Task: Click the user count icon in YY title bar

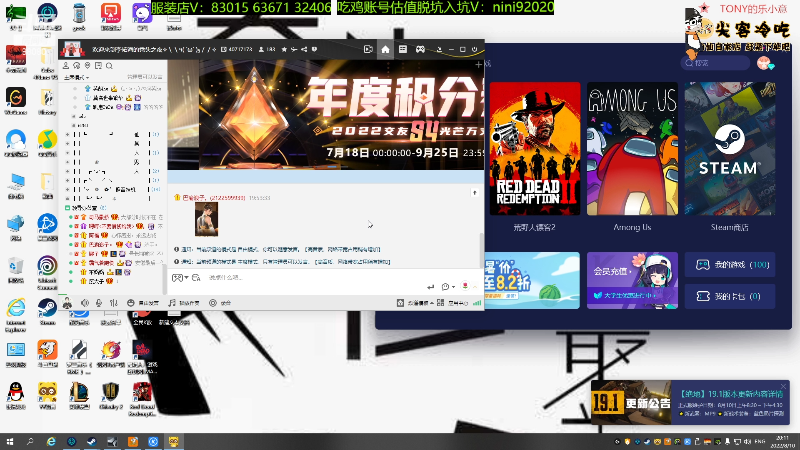Action: [x=261, y=49]
